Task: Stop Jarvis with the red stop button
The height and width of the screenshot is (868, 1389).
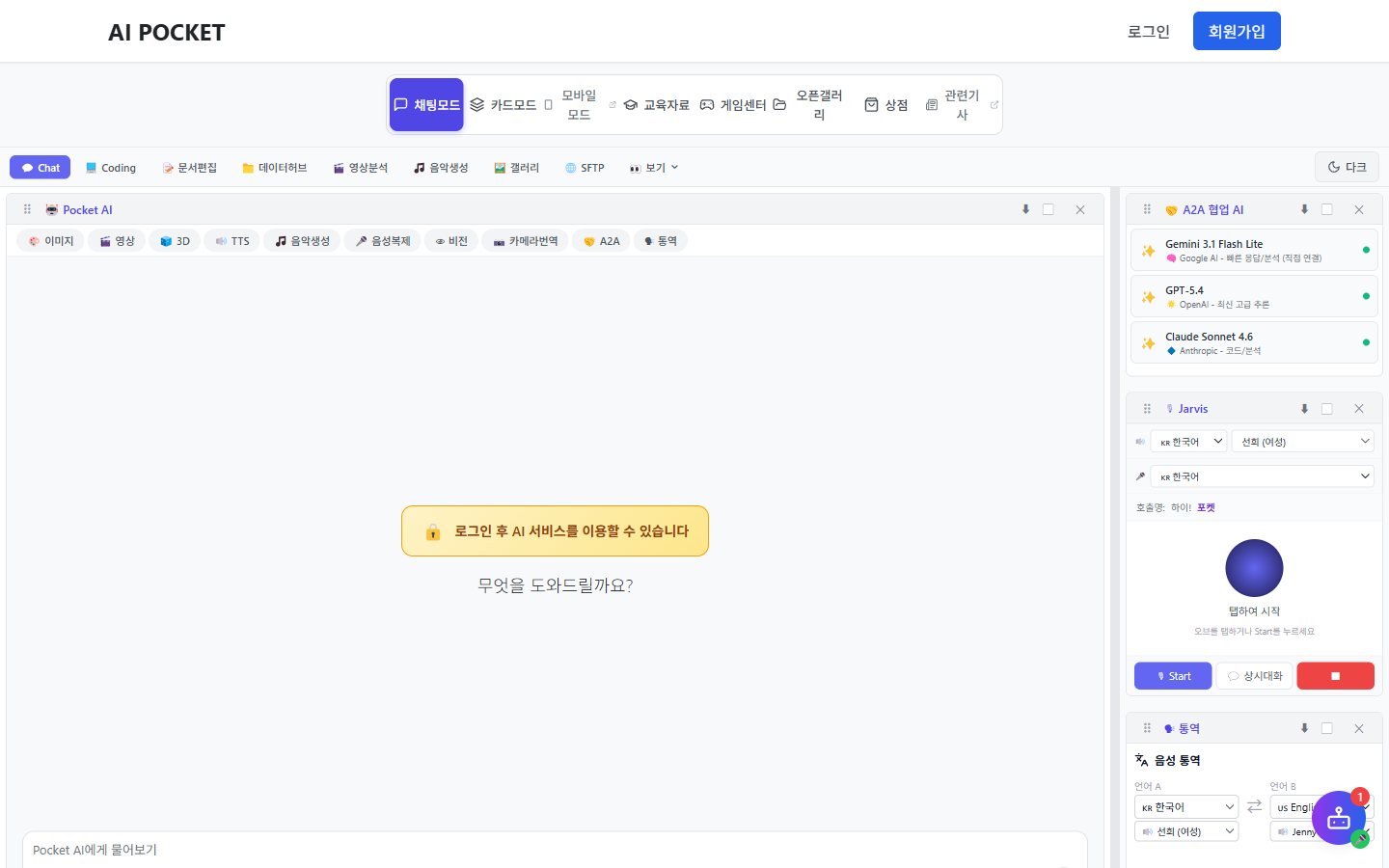Action: click(x=1335, y=676)
